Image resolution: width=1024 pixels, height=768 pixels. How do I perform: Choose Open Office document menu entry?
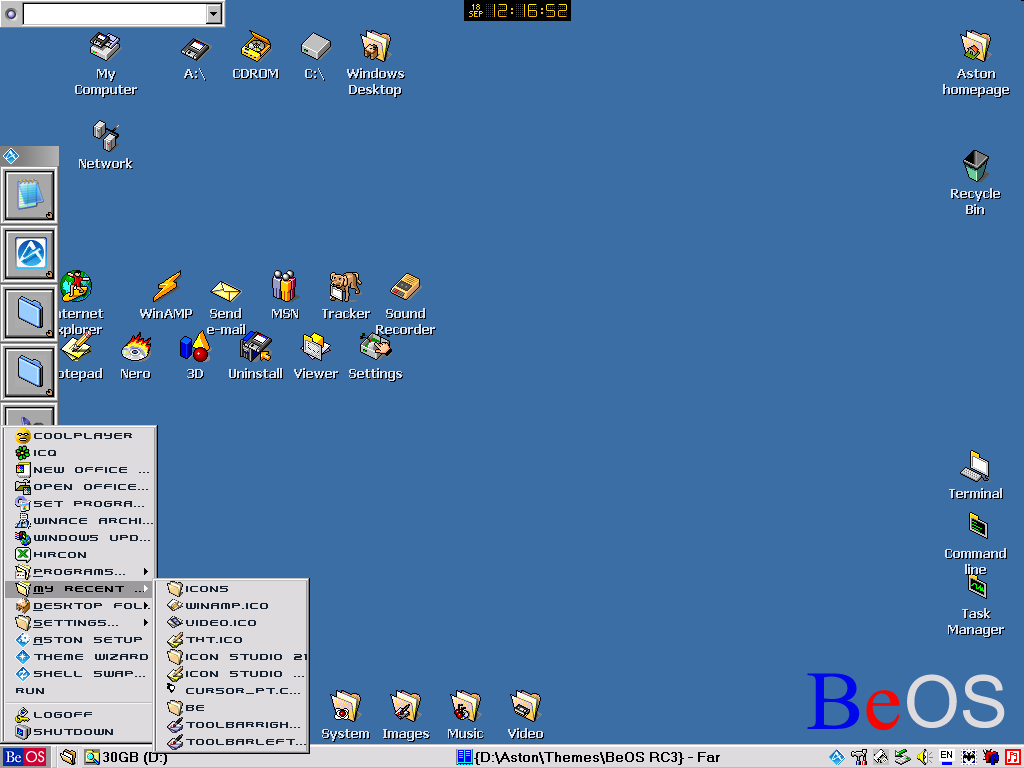click(x=80, y=487)
